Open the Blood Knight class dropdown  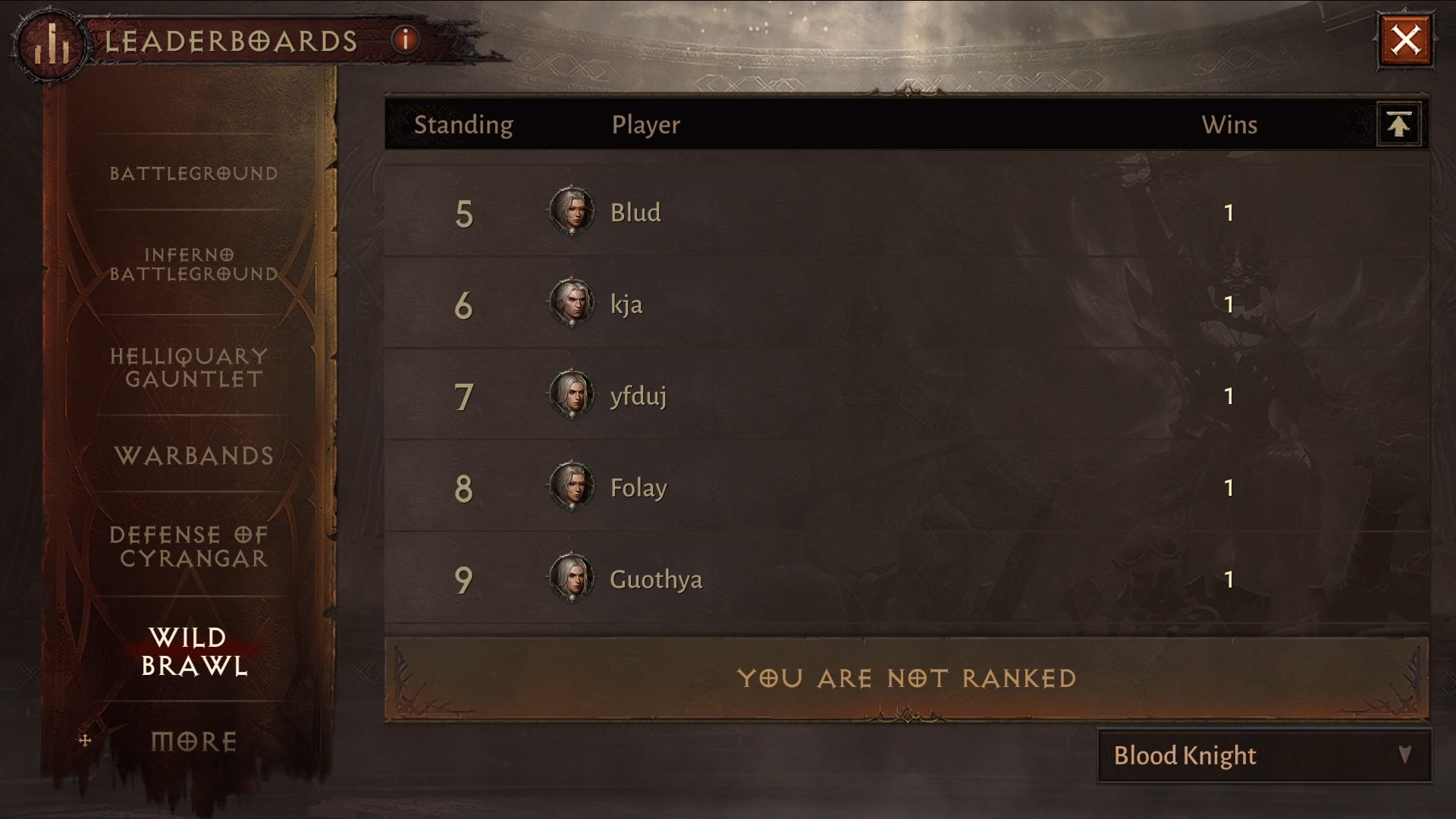pyautogui.click(x=1260, y=755)
